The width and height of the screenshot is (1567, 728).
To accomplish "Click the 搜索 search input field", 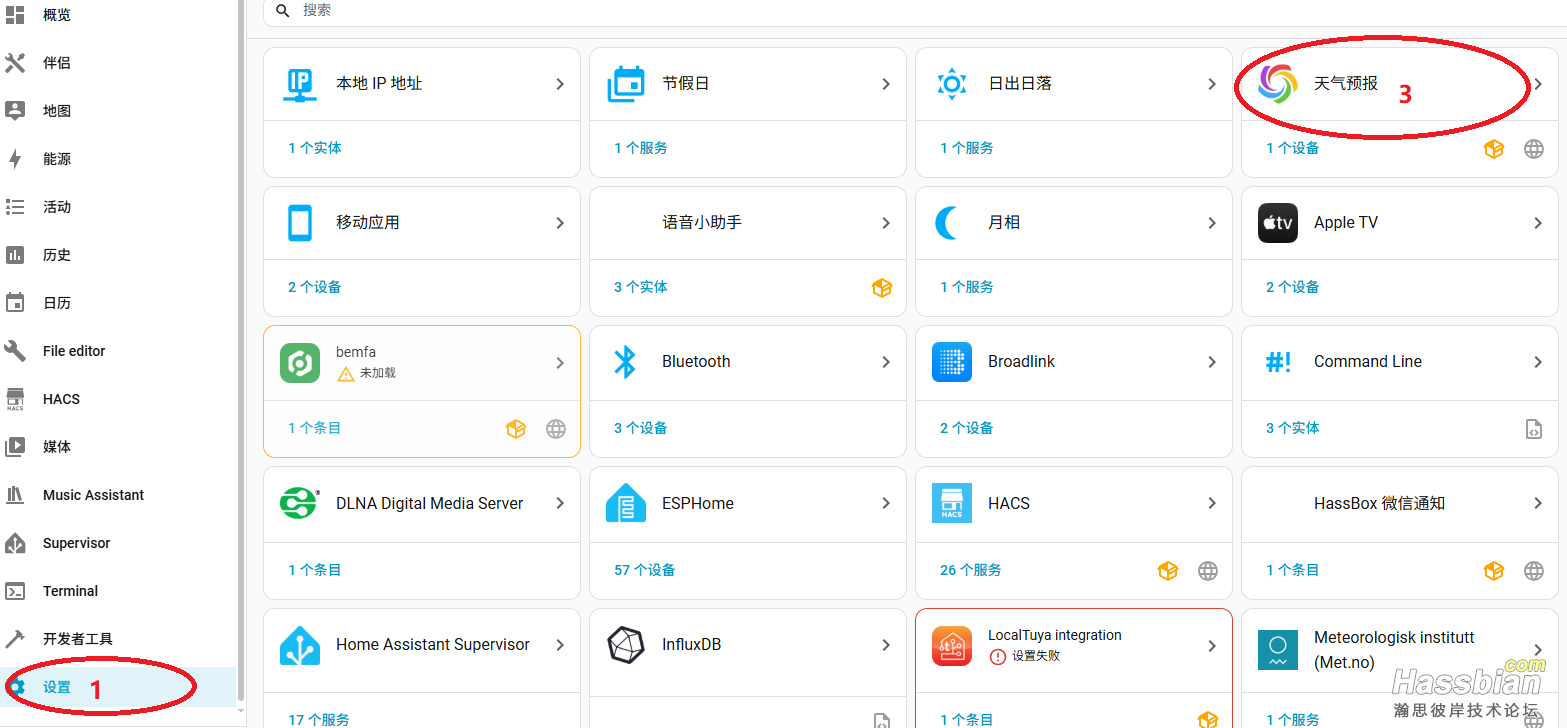I will click(700, 10).
